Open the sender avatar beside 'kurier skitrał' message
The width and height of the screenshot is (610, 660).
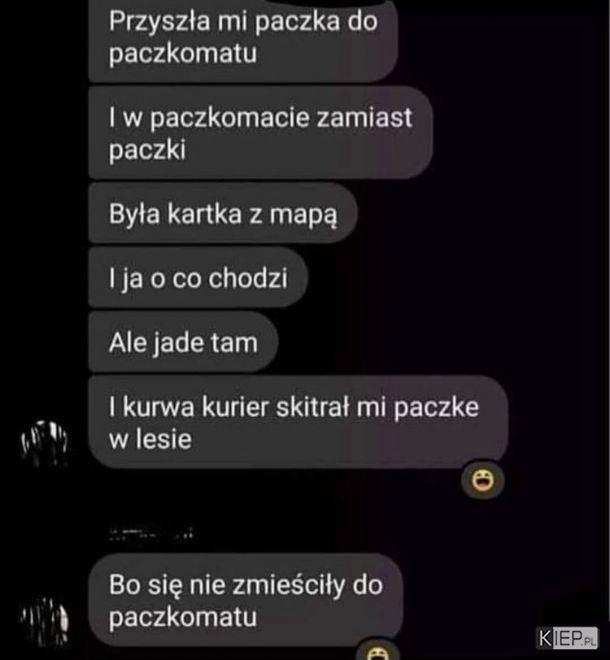(44, 443)
